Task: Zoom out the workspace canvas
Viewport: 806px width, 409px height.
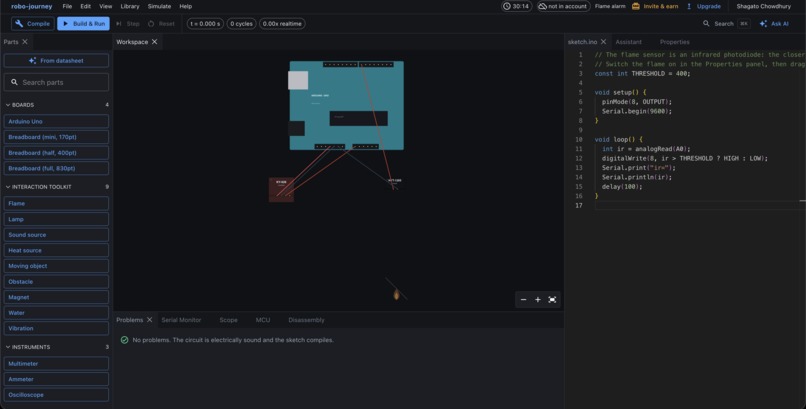Action: pyautogui.click(x=523, y=300)
